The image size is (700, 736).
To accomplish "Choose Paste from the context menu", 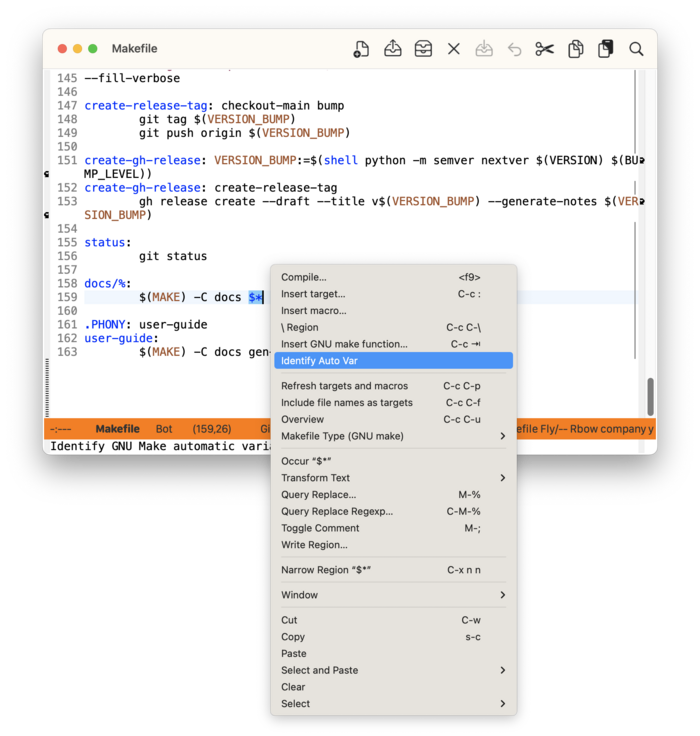I will pos(393,653).
